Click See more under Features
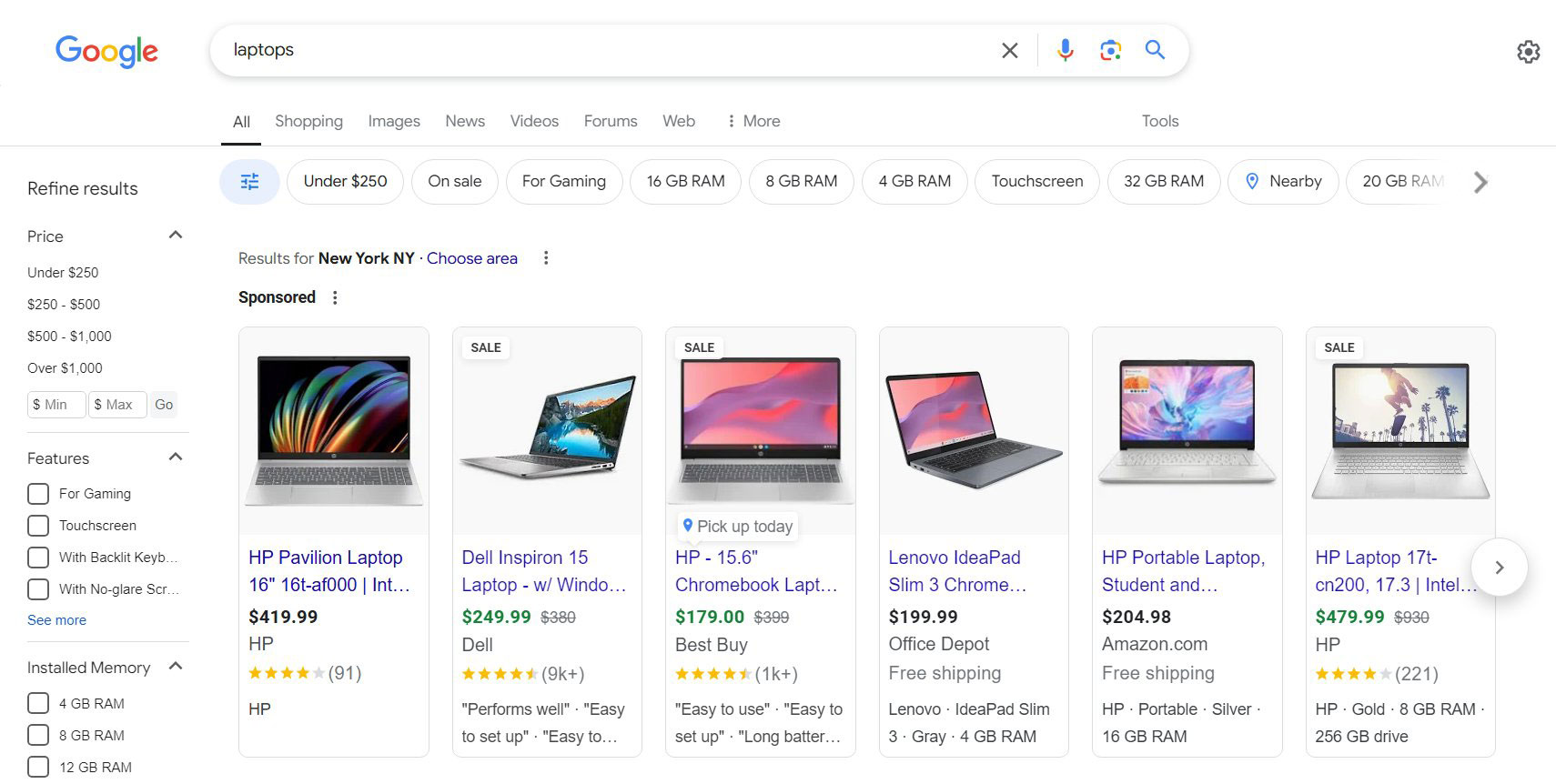The image size is (1556, 784). pyautogui.click(x=56, y=619)
